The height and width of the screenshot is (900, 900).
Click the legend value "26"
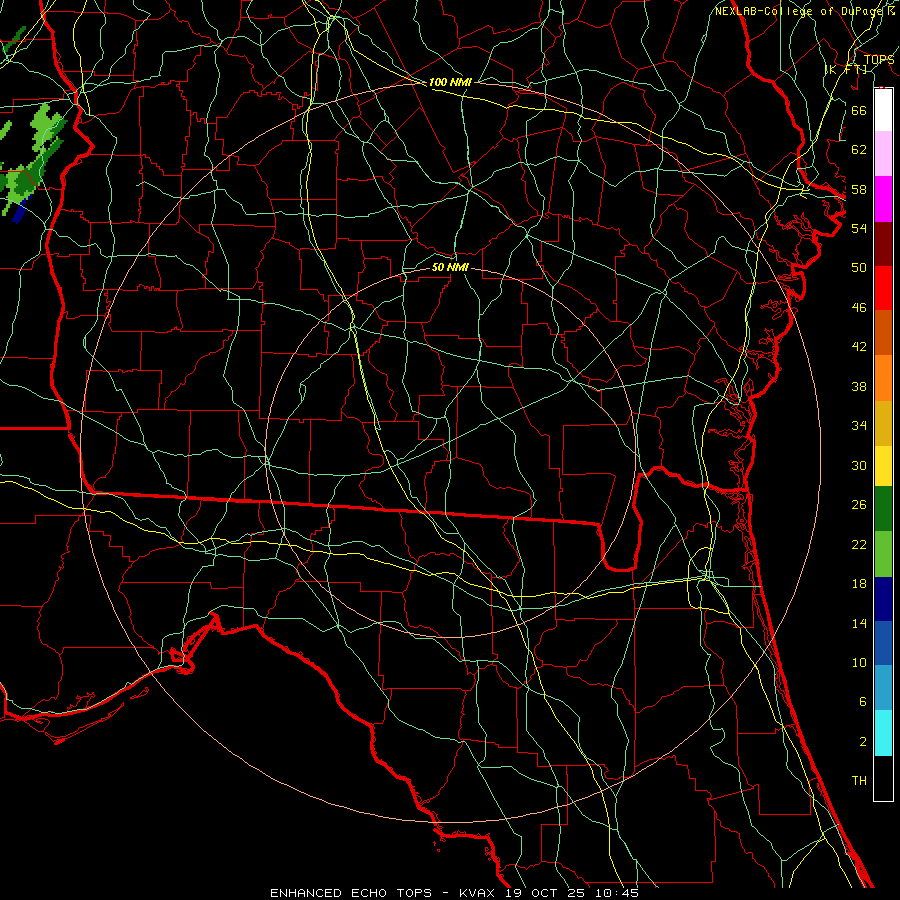point(859,505)
